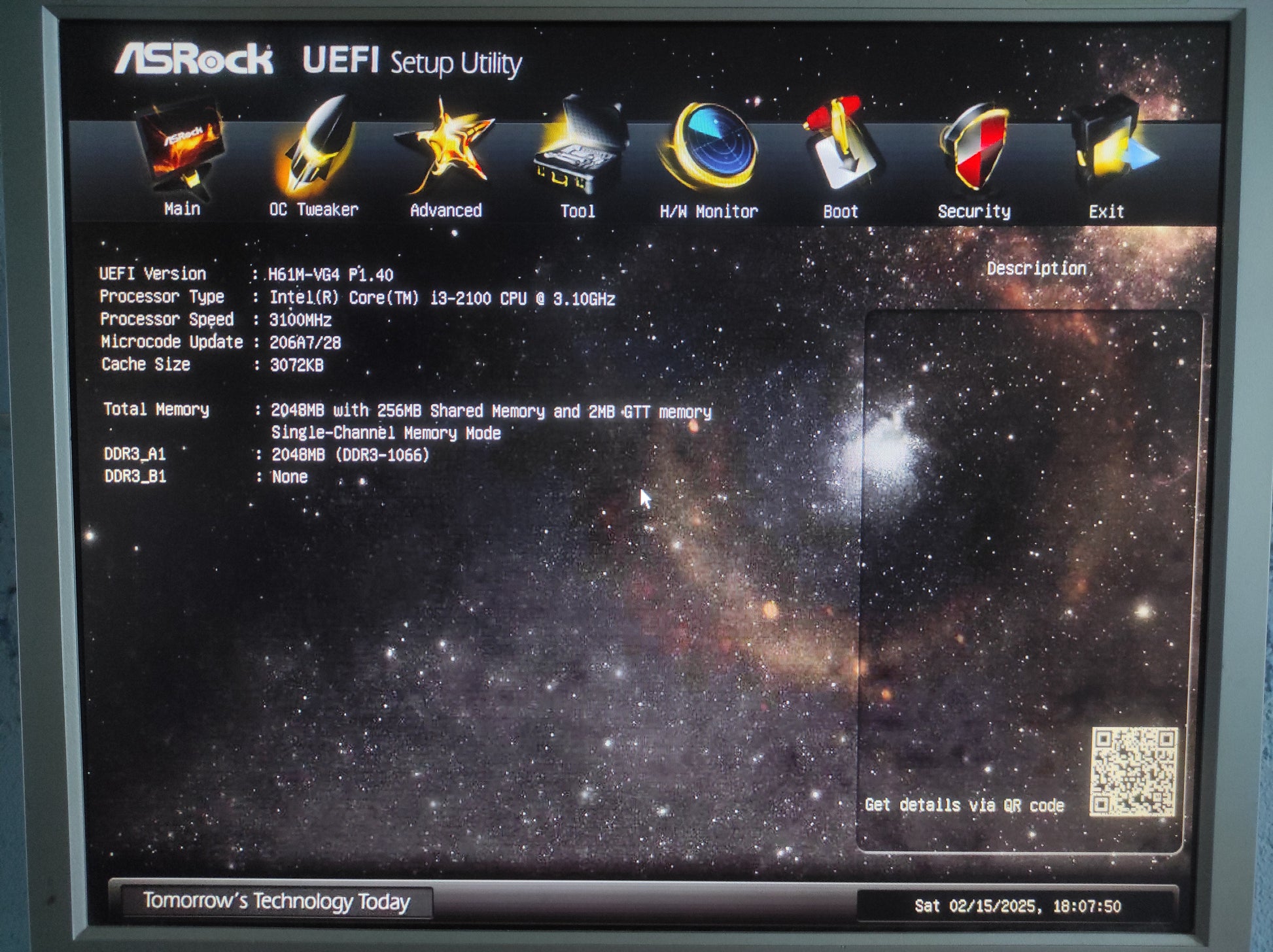The width and height of the screenshot is (1273, 952).
Task: Open the Tool tab label
Action: click(578, 211)
